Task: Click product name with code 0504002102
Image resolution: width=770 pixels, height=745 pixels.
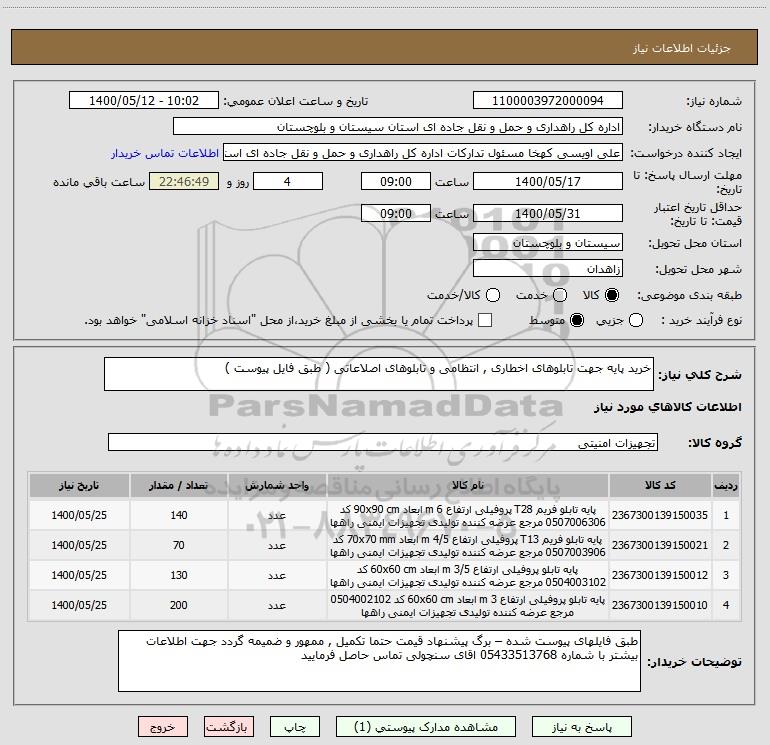Action: [468, 605]
